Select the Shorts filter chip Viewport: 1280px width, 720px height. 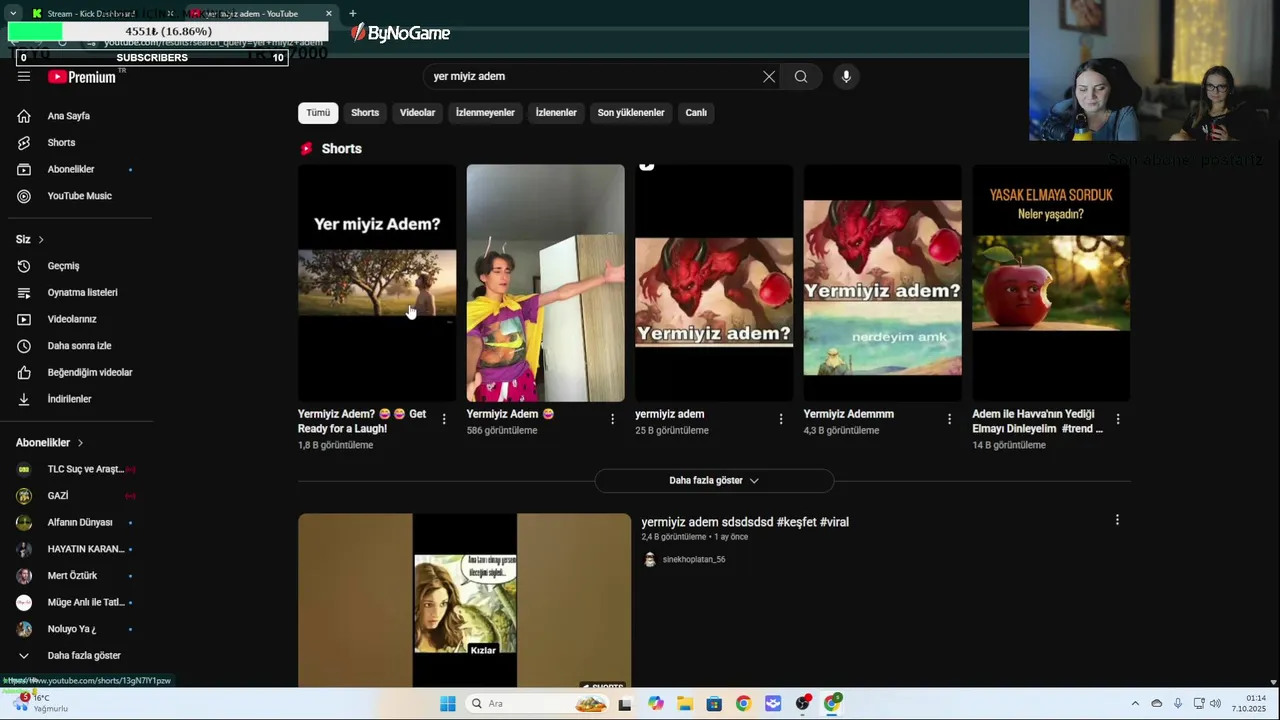click(365, 113)
